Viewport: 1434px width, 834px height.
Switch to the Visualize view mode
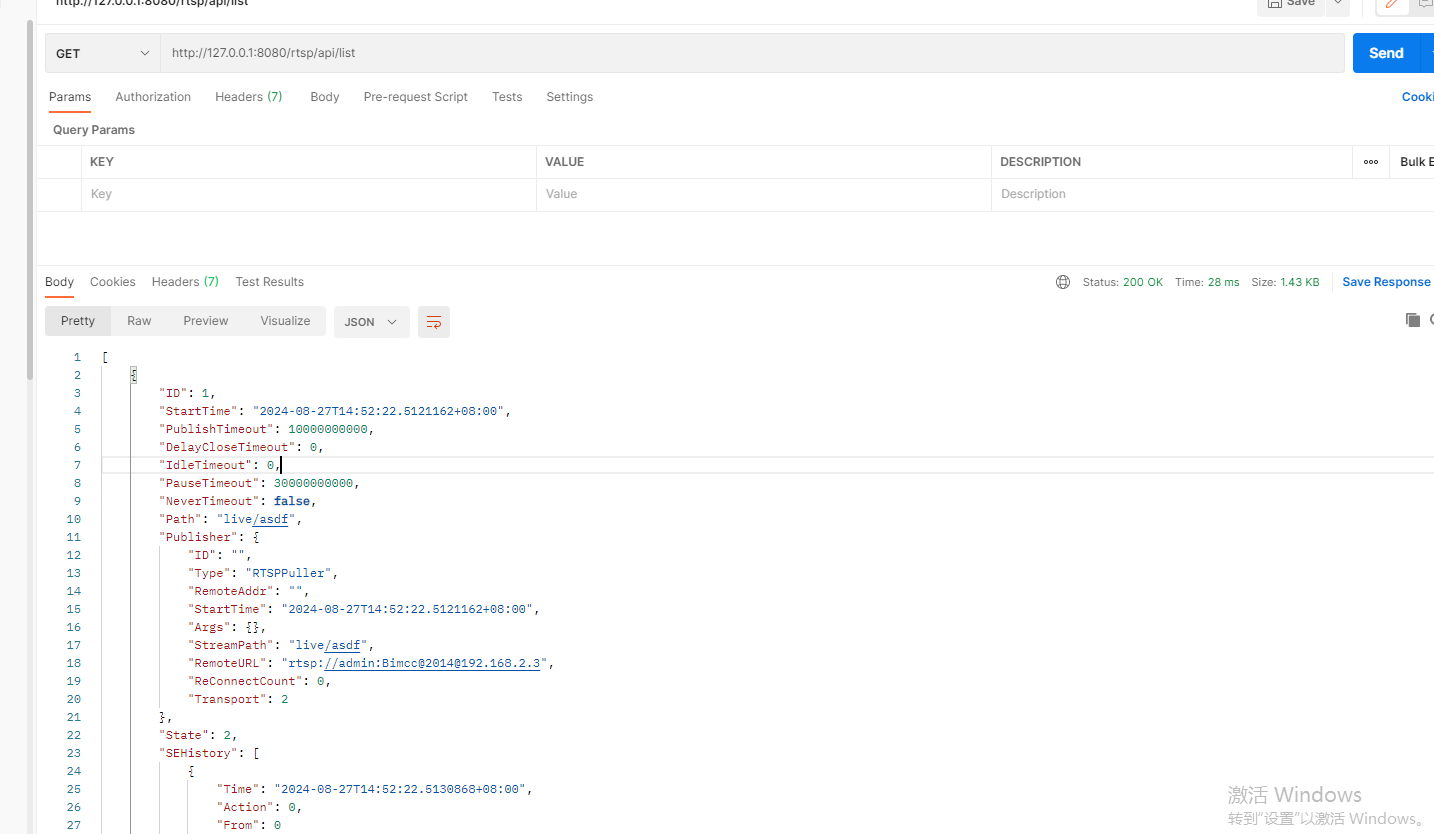[285, 321]
